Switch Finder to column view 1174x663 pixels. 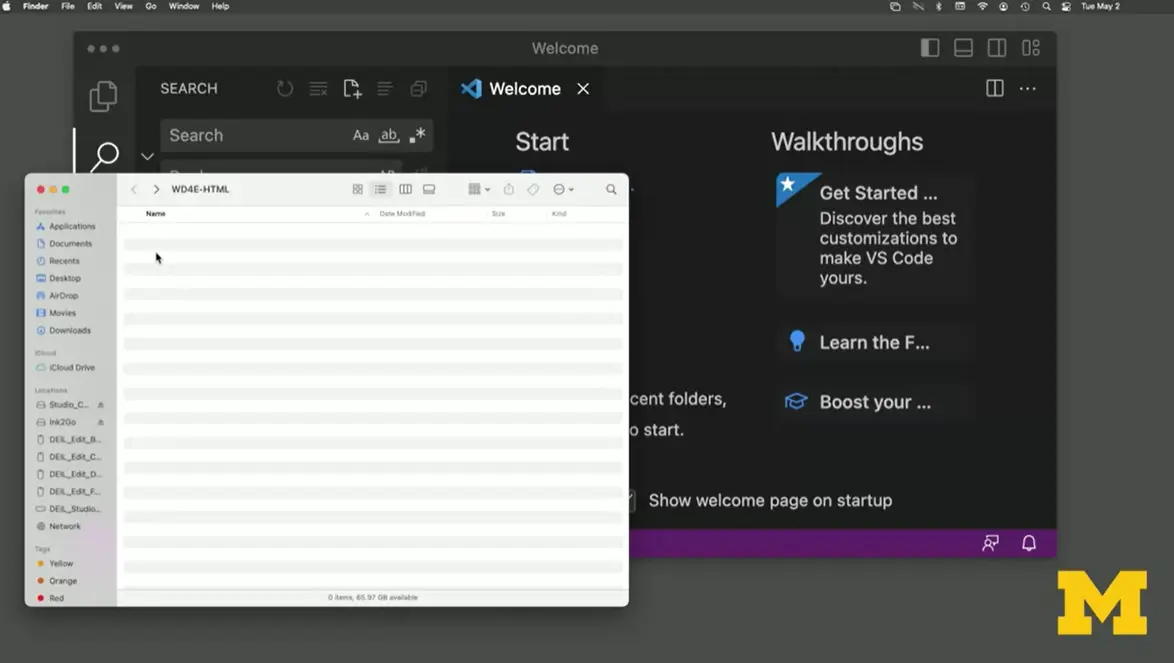(405, 189)
